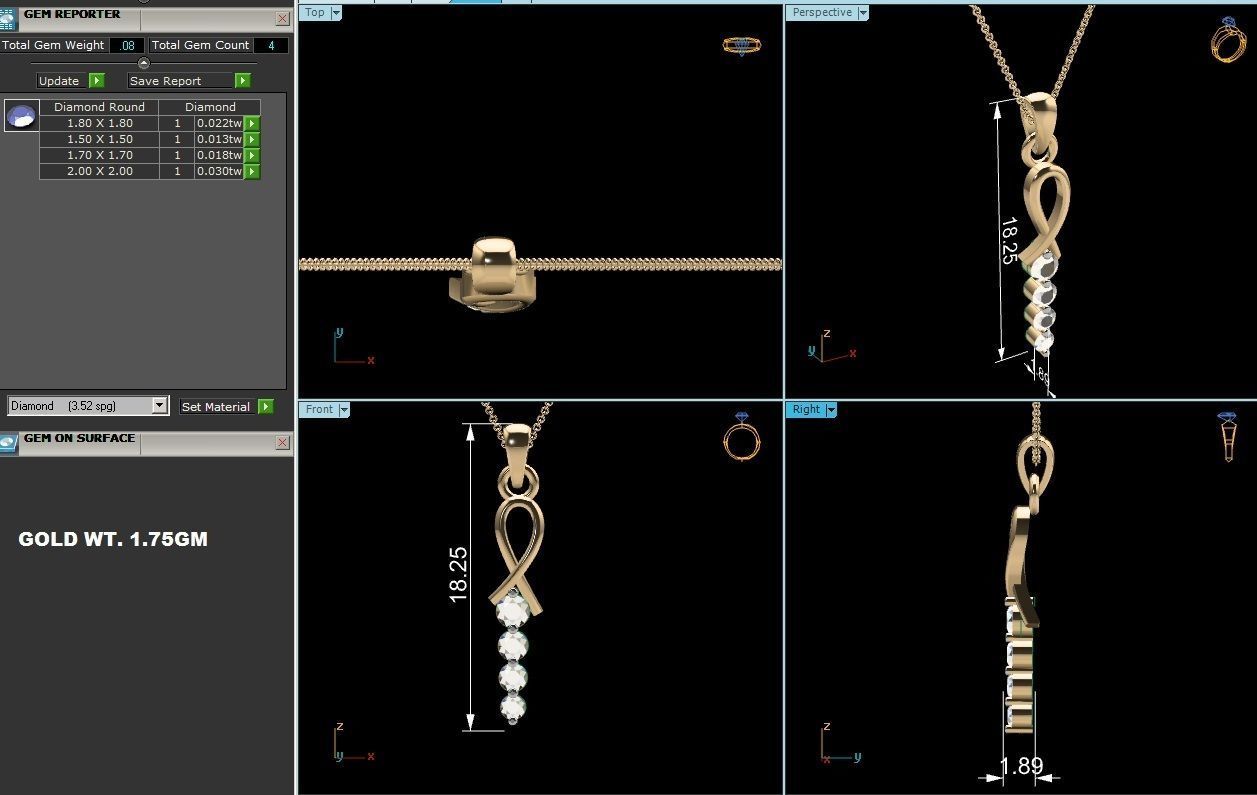Collapse panel using round up-arrow handle
This screenshot has height=795, width=1257.
click(x=143, y=63)
